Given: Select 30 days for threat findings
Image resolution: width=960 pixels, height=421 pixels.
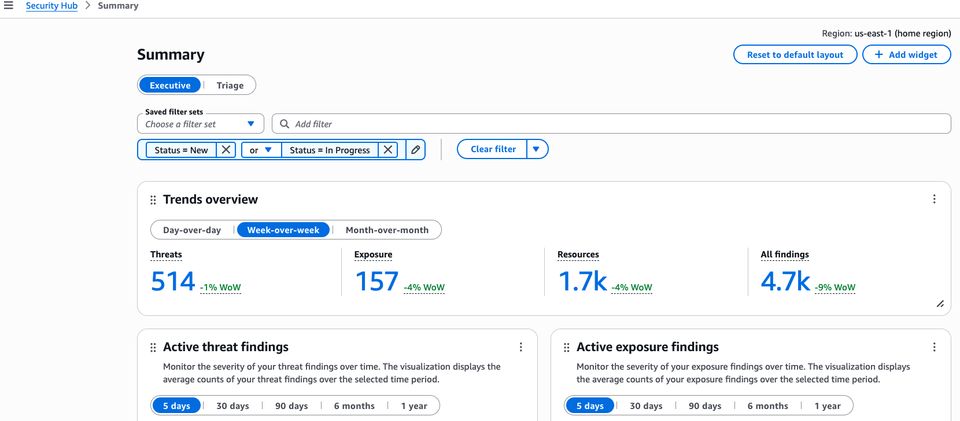Looking at the screenshot, I should pyautogui.click(x=232, y=406).
